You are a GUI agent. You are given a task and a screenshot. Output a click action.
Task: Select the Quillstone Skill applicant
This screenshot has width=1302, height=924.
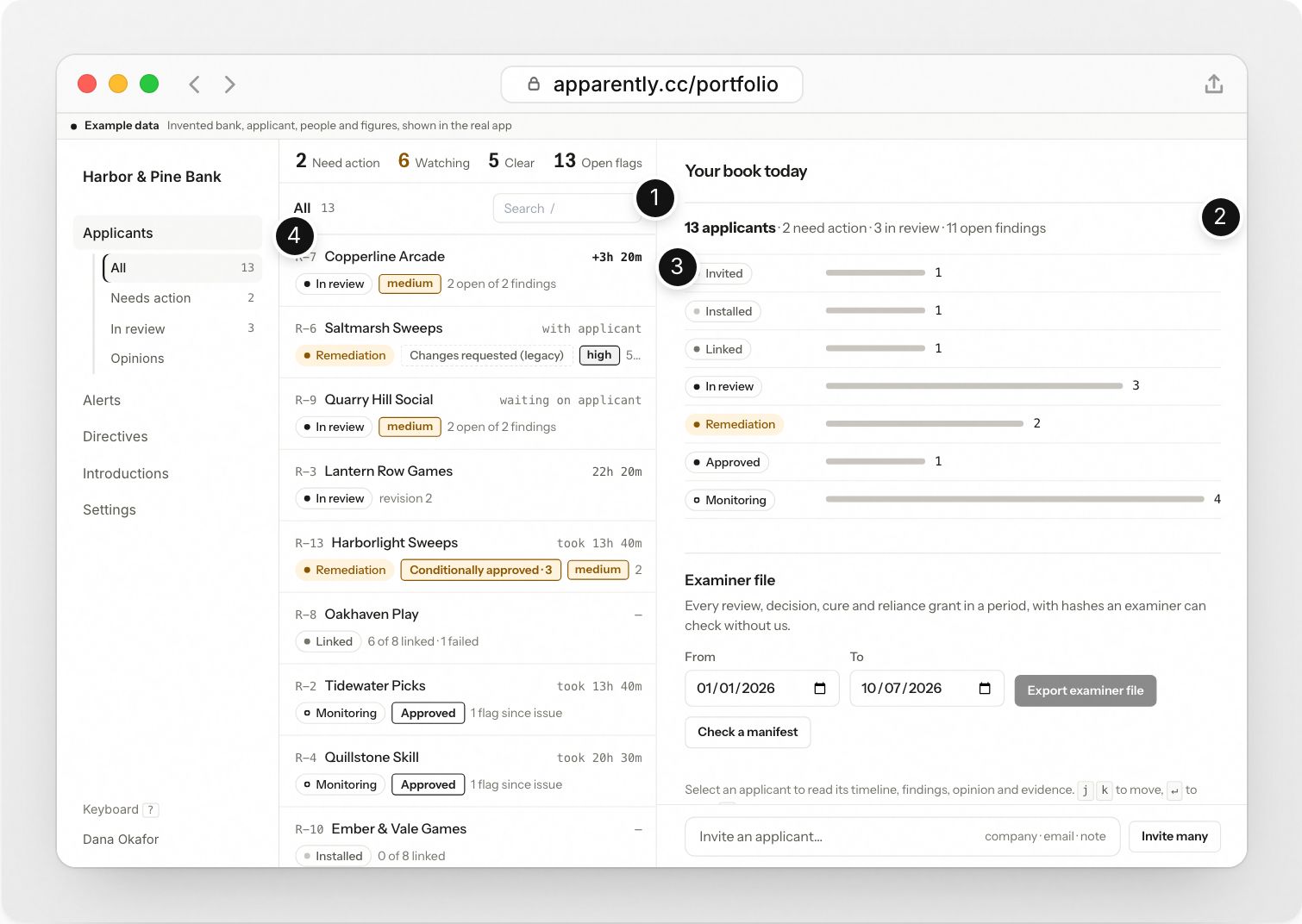[468, 771]
